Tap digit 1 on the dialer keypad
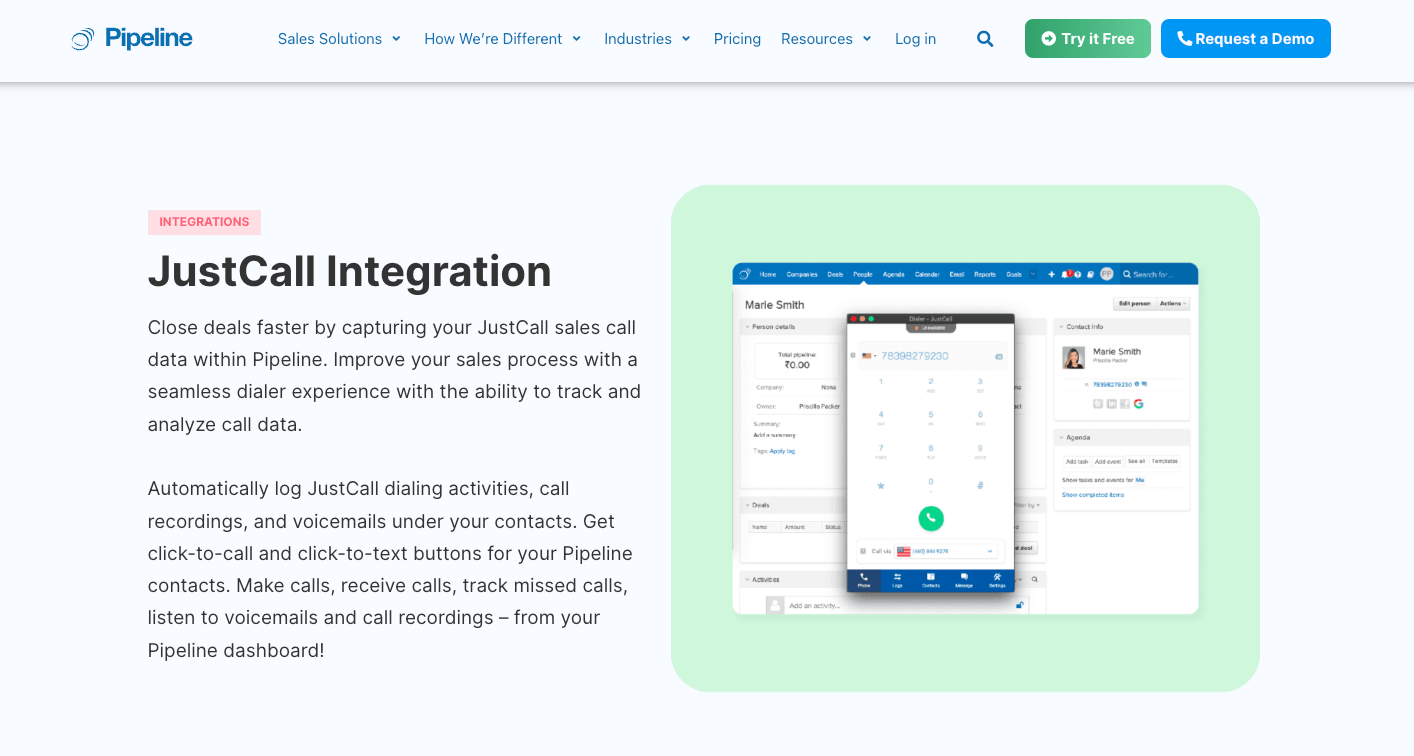The width and height of the screenshot is (1414, 756). click(881, 381)
